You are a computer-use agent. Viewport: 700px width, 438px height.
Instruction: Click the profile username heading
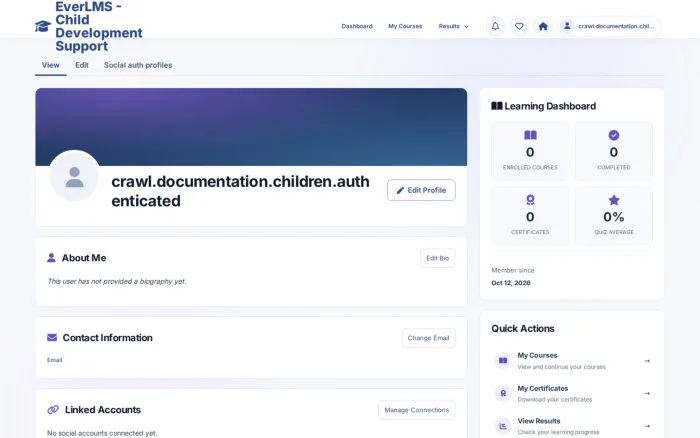[x=240, y=191]
